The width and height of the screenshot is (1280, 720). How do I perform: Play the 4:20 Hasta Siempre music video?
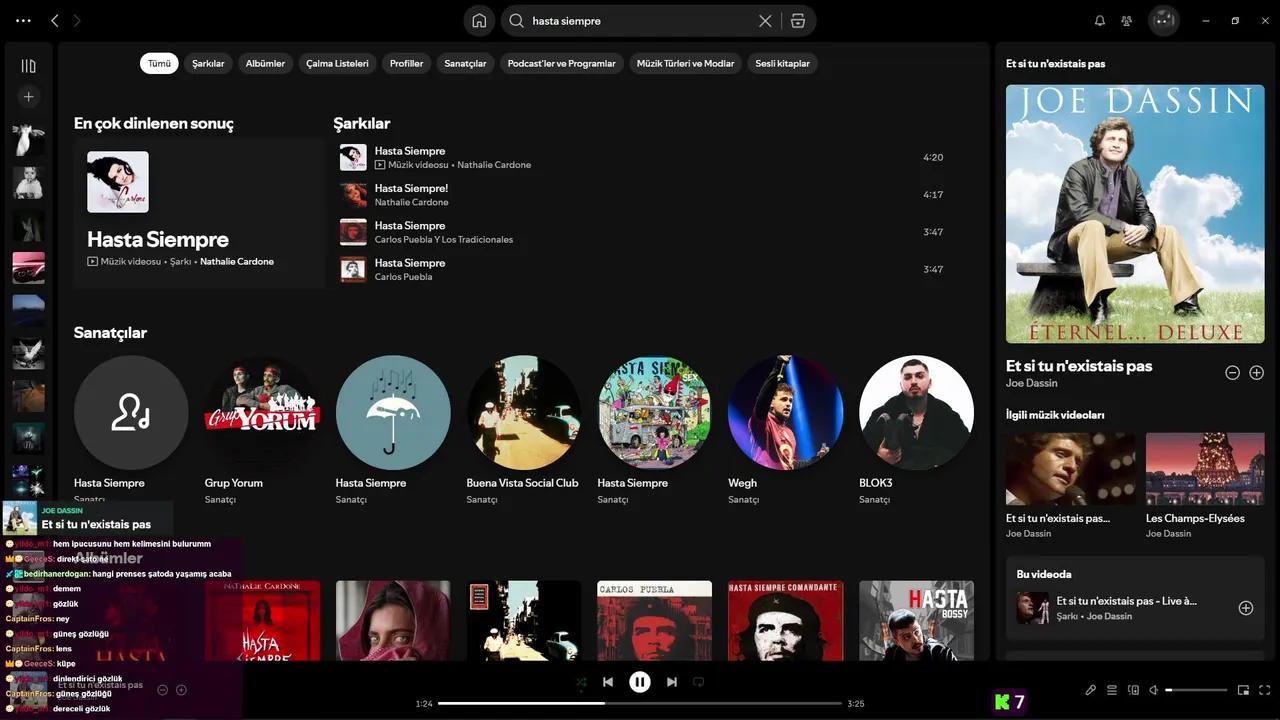point(641,158)
